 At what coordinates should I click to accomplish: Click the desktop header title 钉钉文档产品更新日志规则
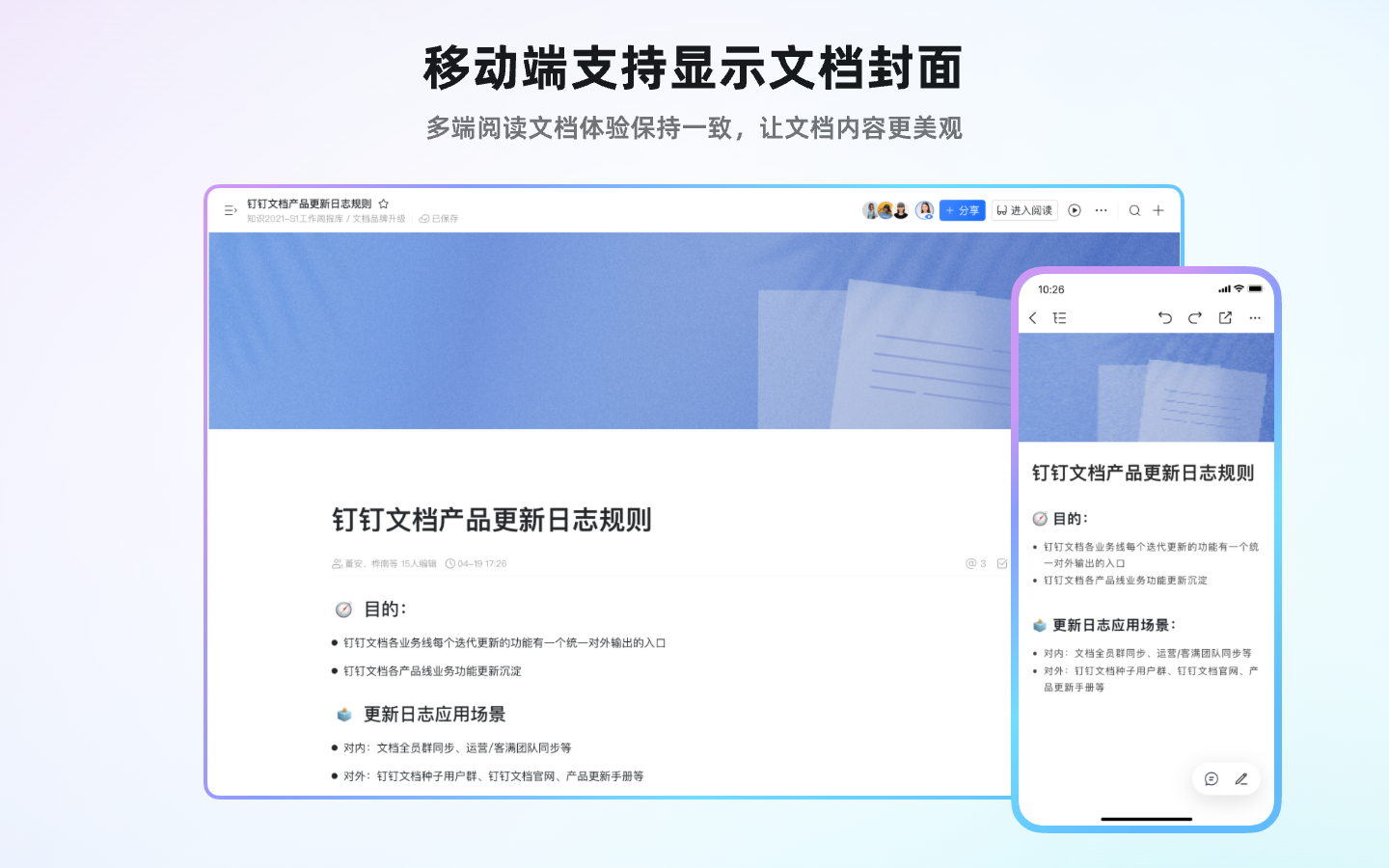(309, 203)
